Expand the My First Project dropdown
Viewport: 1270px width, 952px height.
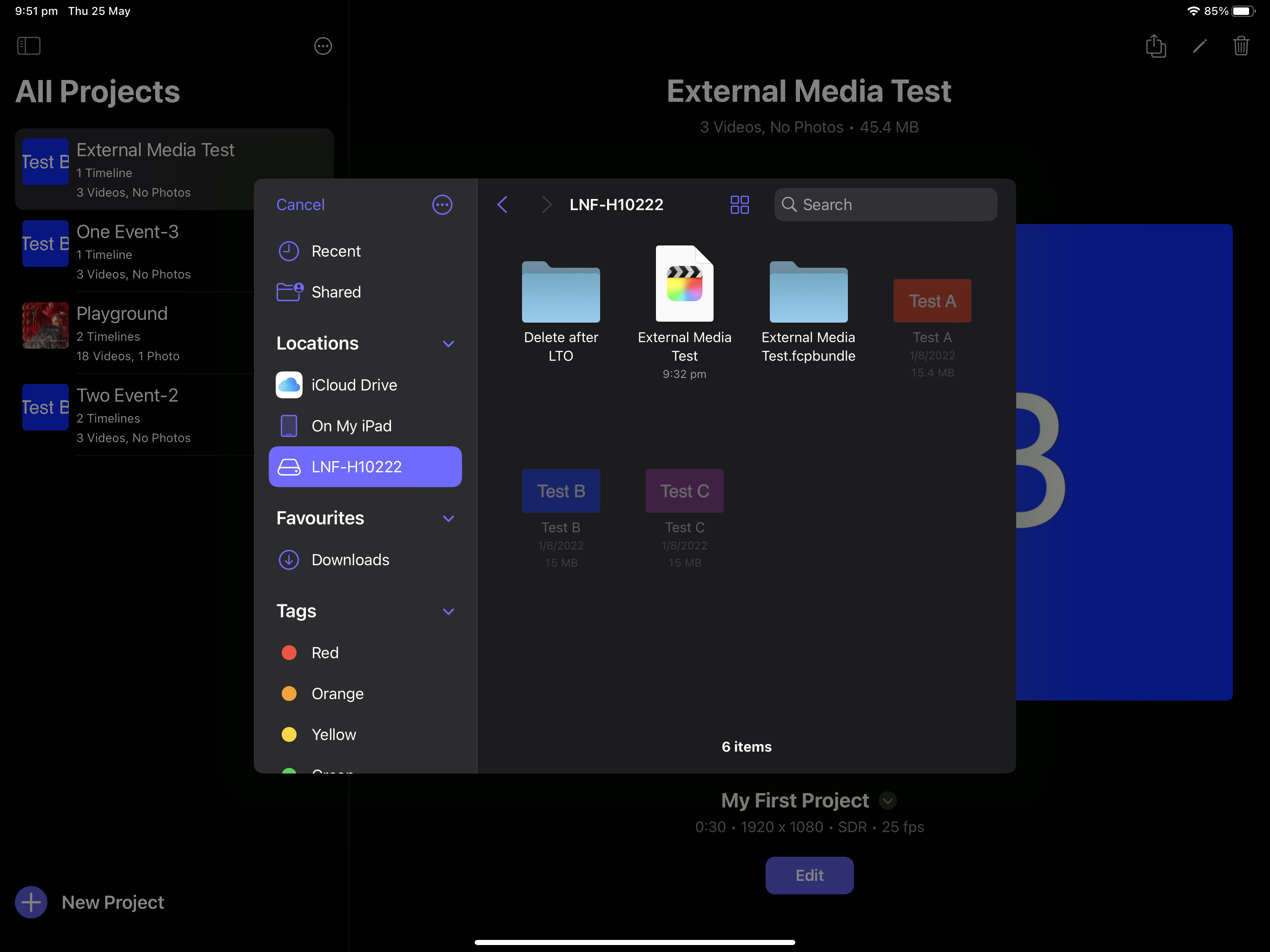click(887, 800)
